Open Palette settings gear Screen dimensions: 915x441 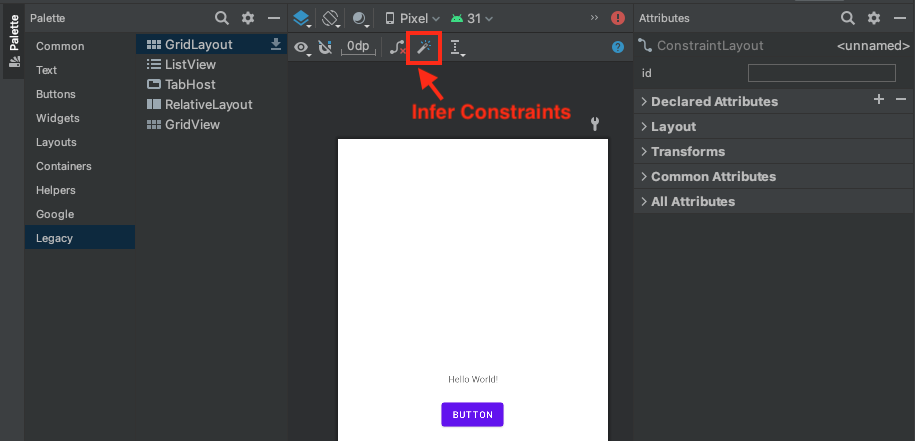point(248,18)
